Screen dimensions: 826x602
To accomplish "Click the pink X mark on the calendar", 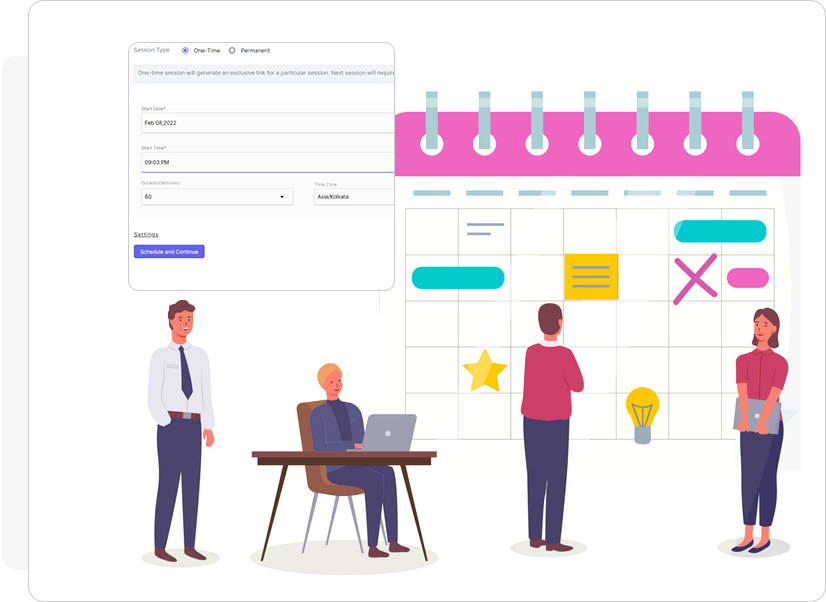I will click(x=695, y=278).
